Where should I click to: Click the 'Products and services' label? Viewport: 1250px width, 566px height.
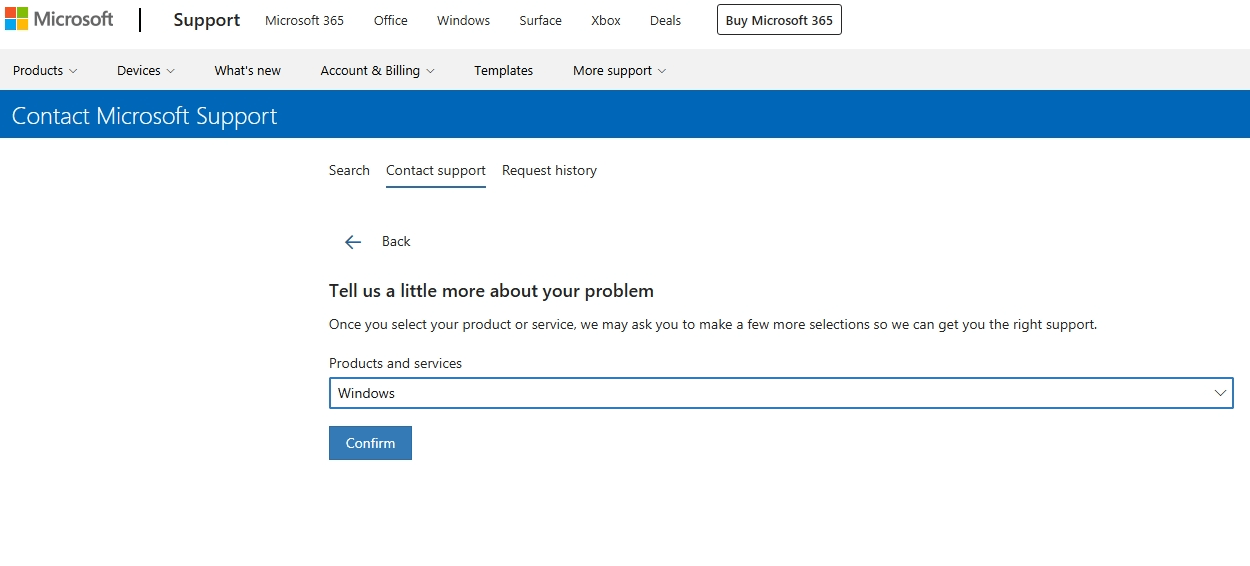click(x=395, y=363)
